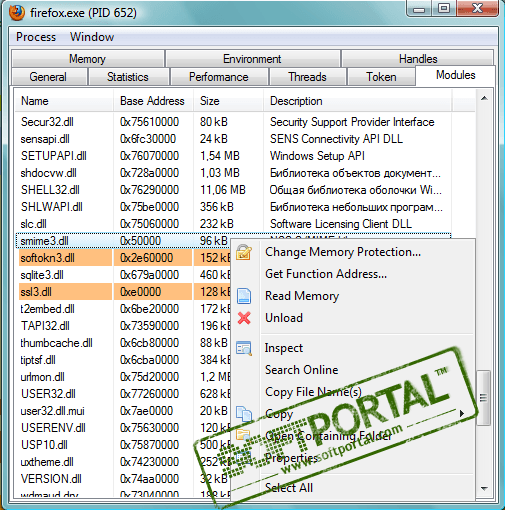Image resolution: width=505 pixels, height=510 pixels.
Task: Select the highlighted ssl3.dll row
Action: coord(123,292)
